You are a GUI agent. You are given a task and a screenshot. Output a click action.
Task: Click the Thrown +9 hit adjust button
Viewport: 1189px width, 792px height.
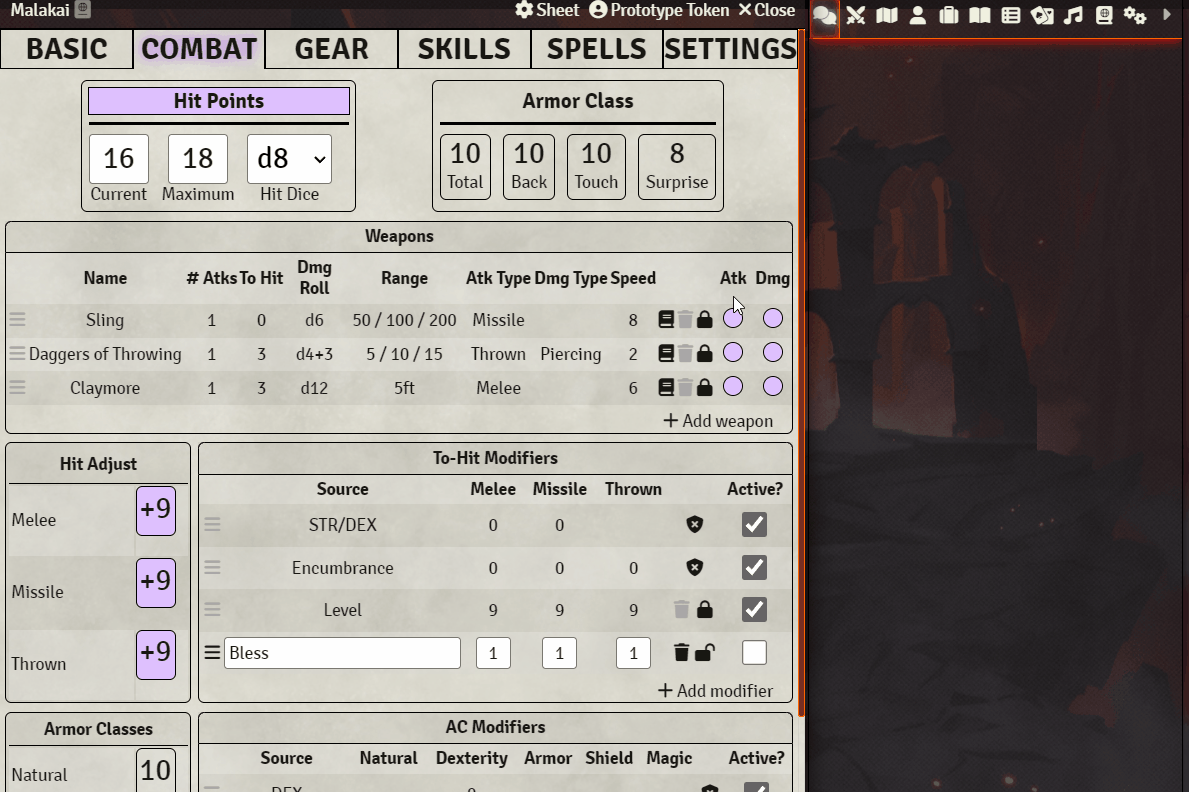[x=156, y=655]
